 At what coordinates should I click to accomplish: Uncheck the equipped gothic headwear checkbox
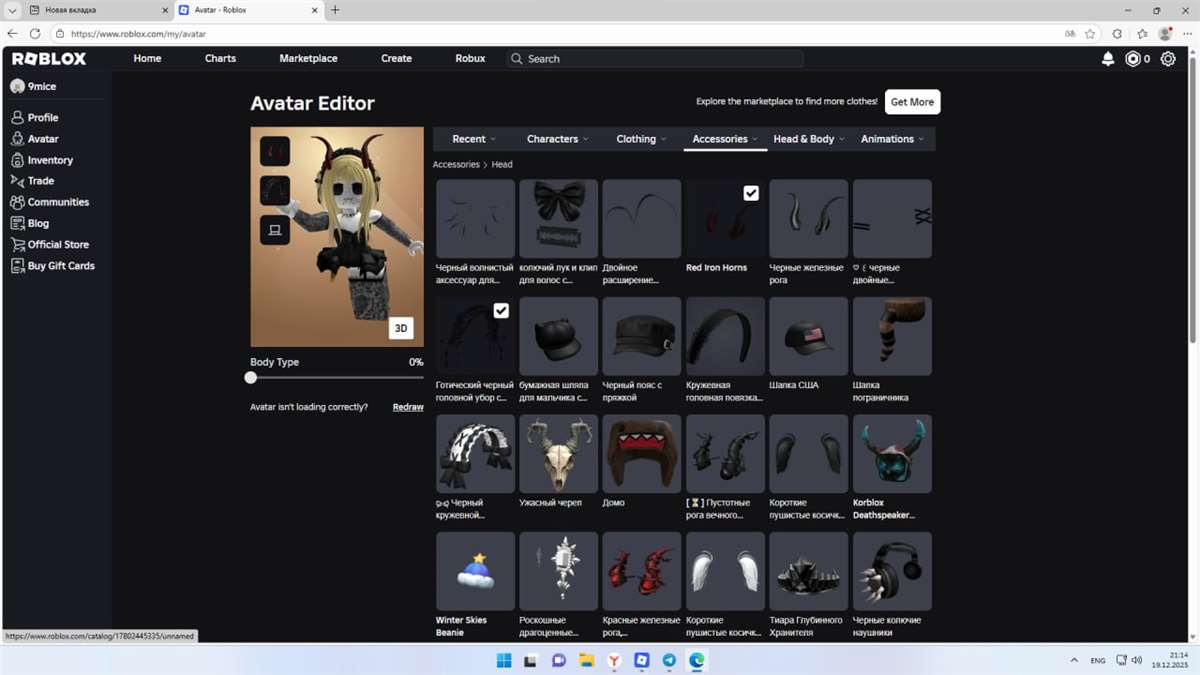(x=500, y=310)
